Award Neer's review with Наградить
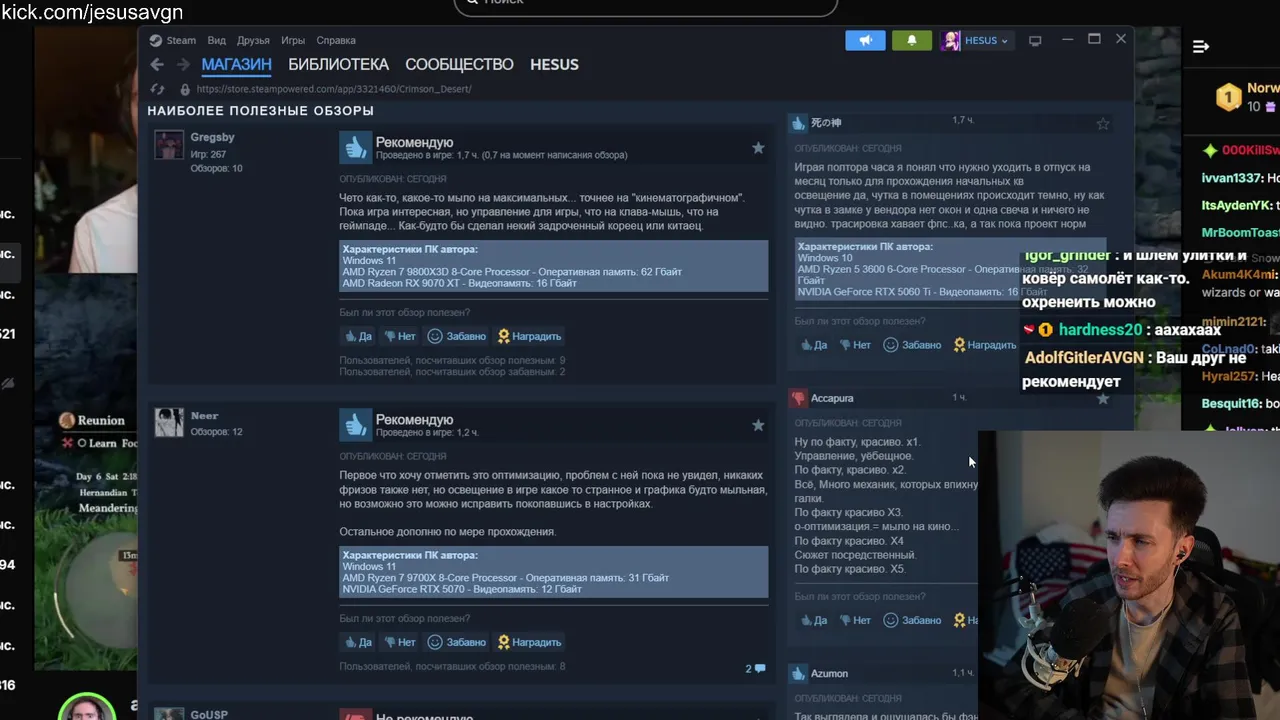 [x=529, y=642]
